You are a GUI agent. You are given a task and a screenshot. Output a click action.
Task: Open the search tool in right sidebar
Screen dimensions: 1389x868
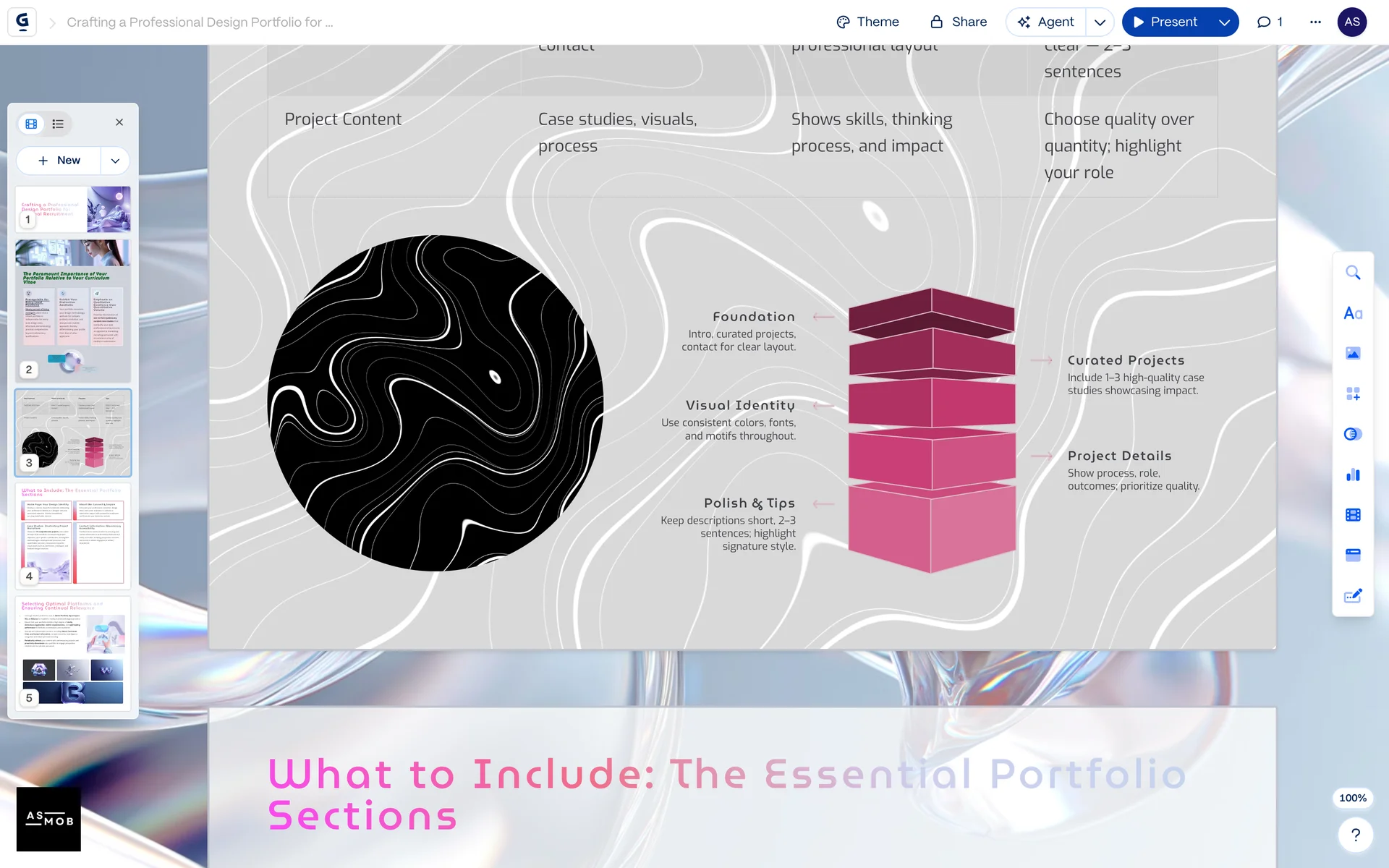[1352, 273]
